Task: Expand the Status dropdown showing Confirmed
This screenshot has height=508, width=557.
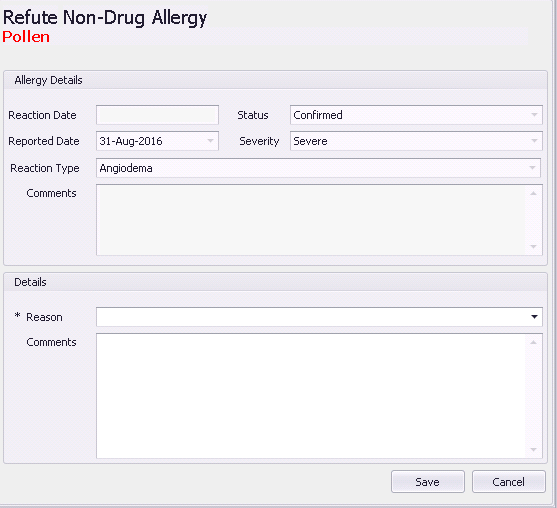Action: coord(534,115)
